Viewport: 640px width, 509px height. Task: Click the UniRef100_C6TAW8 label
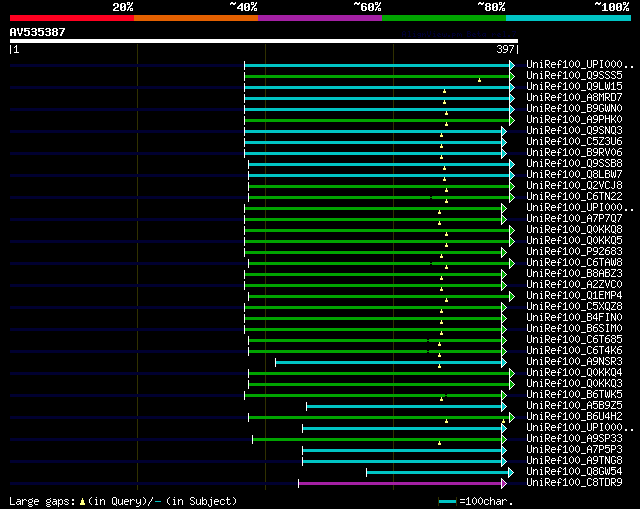click(x=574, y=263)
